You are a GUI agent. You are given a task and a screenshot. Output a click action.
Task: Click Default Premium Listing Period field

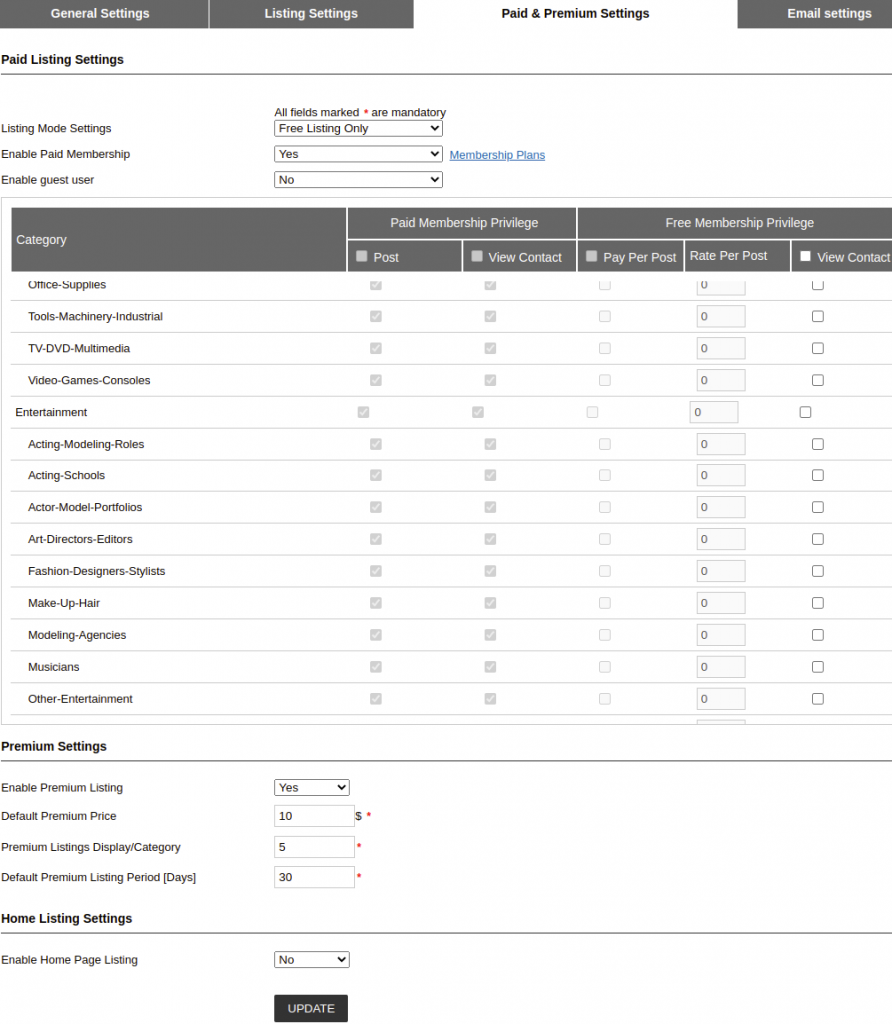pos(314,878)
